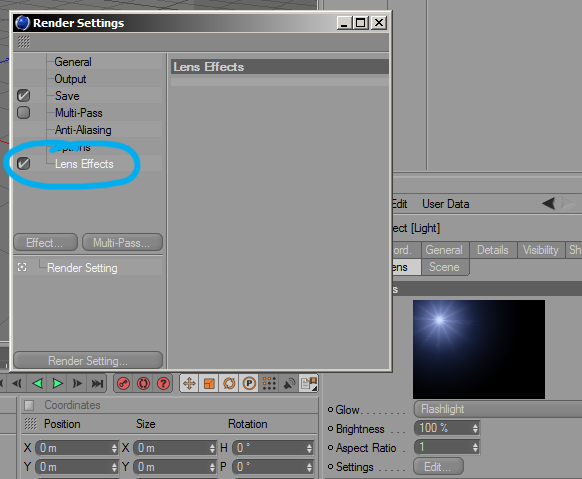
Task: Toggle the Aspect Ratio animation dot
Action: 330,447
